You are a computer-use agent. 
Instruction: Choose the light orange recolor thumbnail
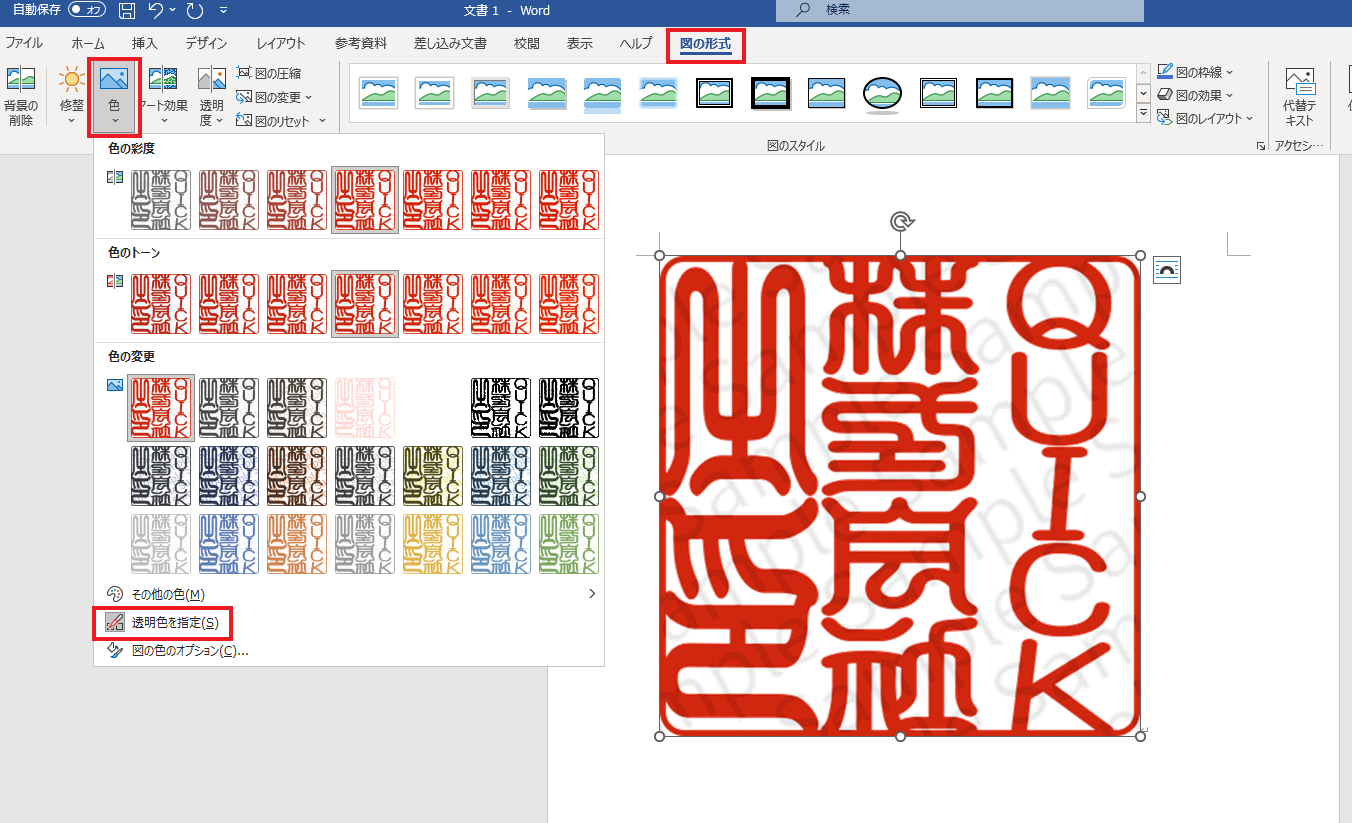coord(297,544)
